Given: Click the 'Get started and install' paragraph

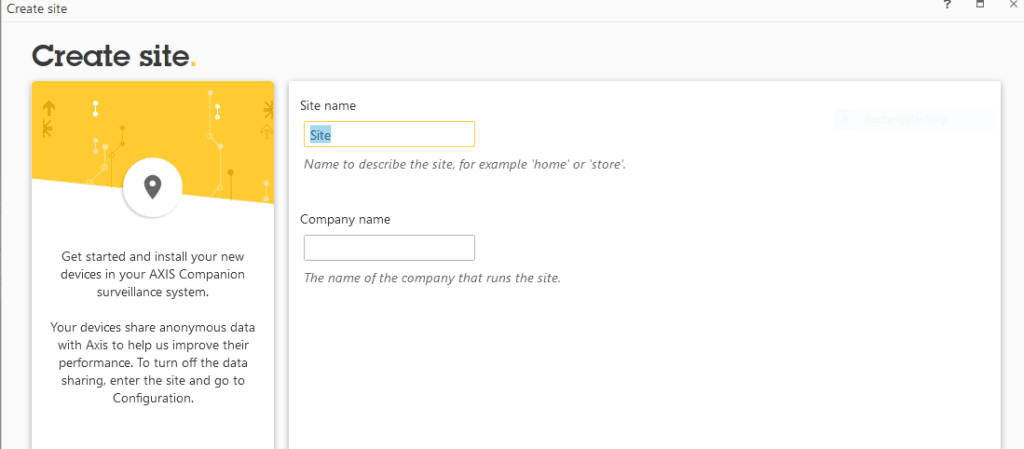Looking at the screenshot, I should tap(152, 275).
